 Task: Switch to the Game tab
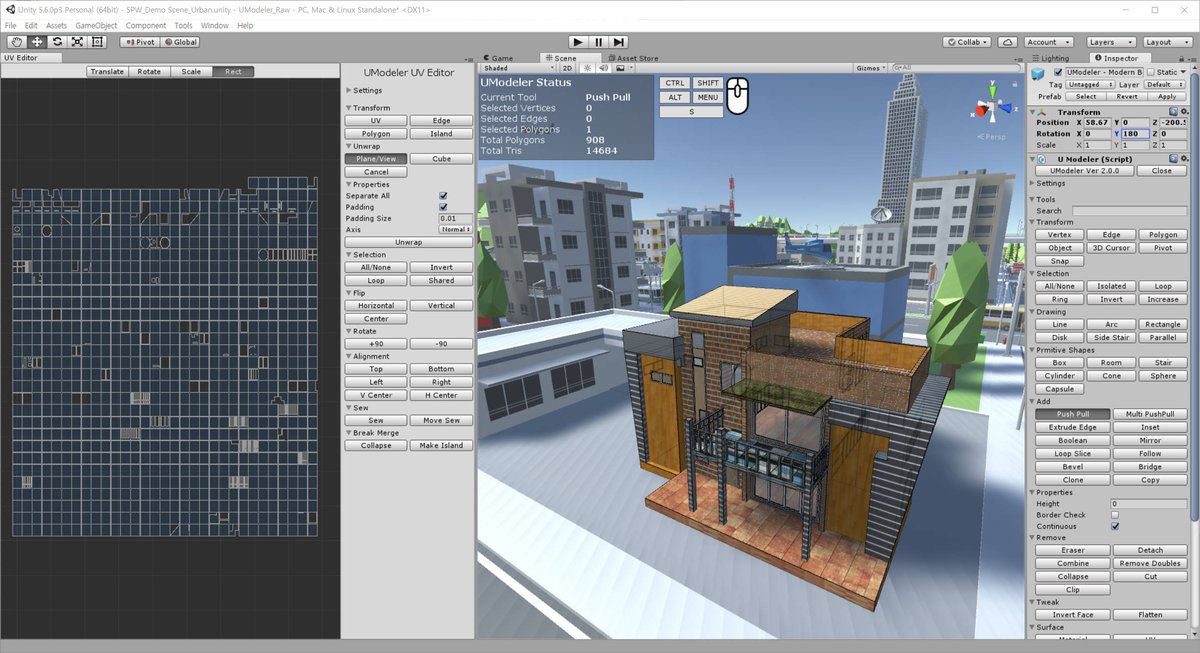(498, 59)
